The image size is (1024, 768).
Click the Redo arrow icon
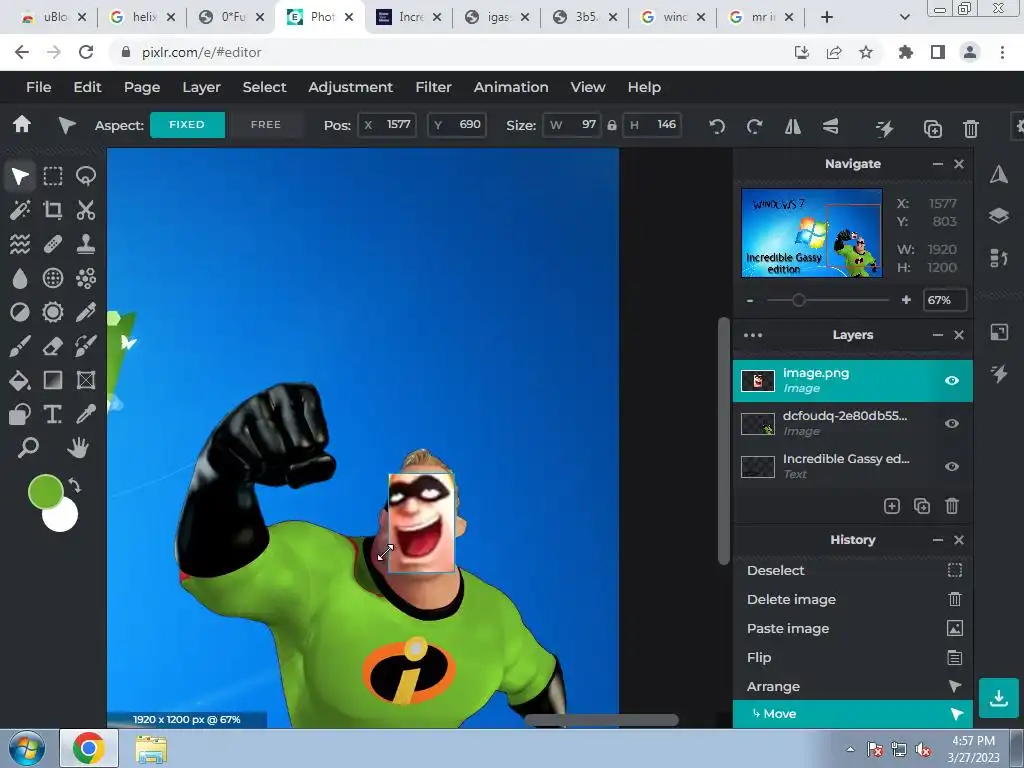coord(754,127)
